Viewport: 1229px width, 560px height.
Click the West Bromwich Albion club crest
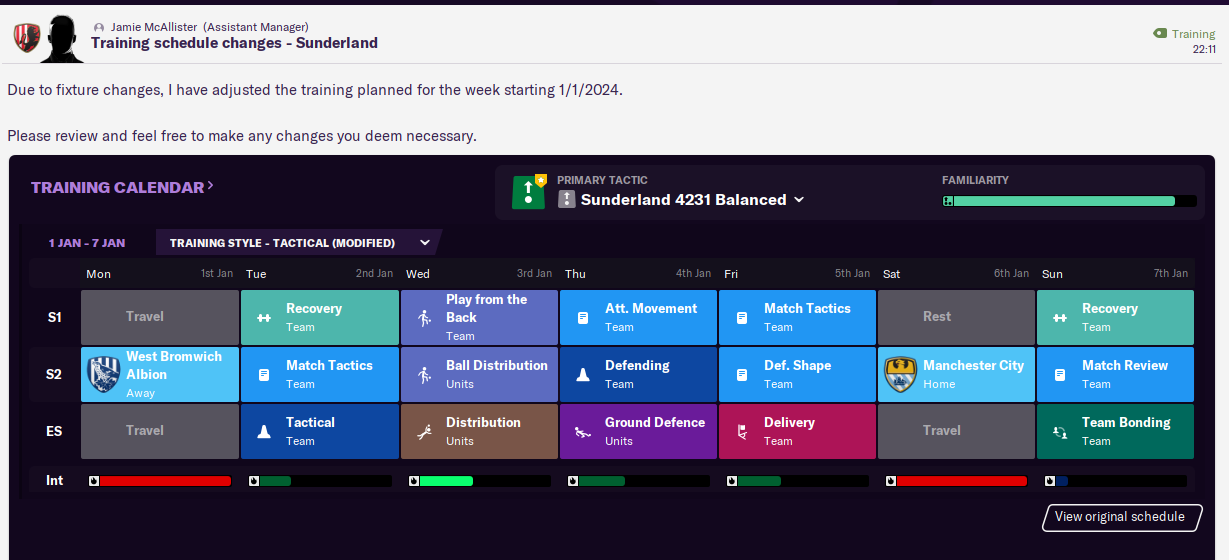tap(103, 375)
